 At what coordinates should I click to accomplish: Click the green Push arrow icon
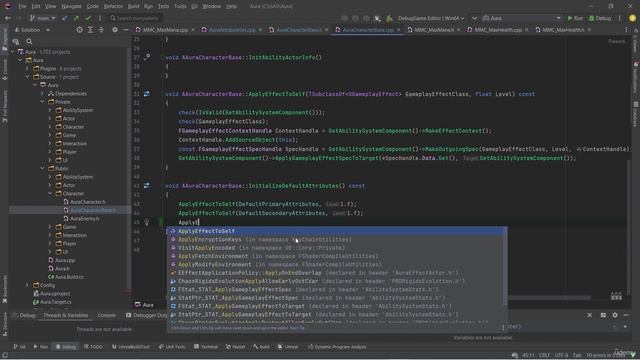click(x=76, y=18)
